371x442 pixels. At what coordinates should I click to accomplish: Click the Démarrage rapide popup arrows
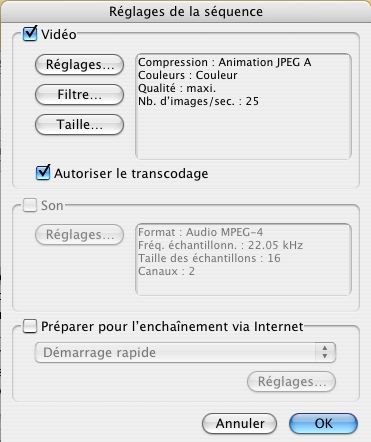pos(325,352)
